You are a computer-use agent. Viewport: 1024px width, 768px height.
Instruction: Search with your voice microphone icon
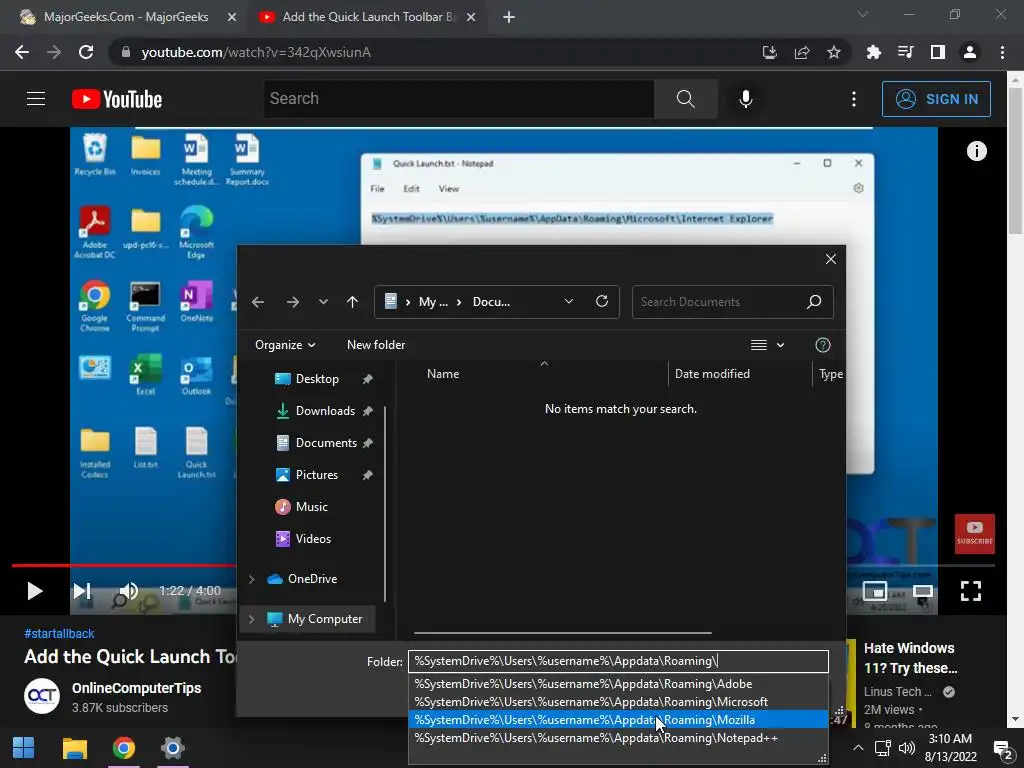(x=746, y=99)
